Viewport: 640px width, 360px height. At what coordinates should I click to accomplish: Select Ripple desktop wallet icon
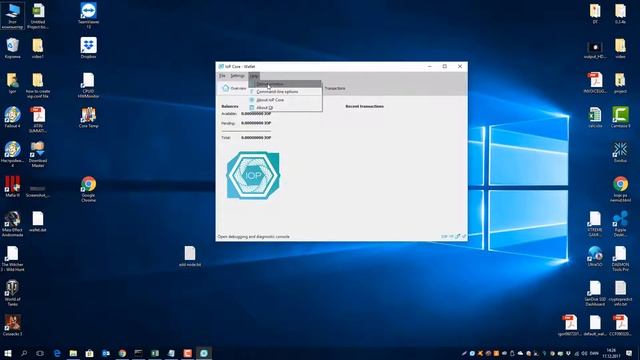click(620, 224)
